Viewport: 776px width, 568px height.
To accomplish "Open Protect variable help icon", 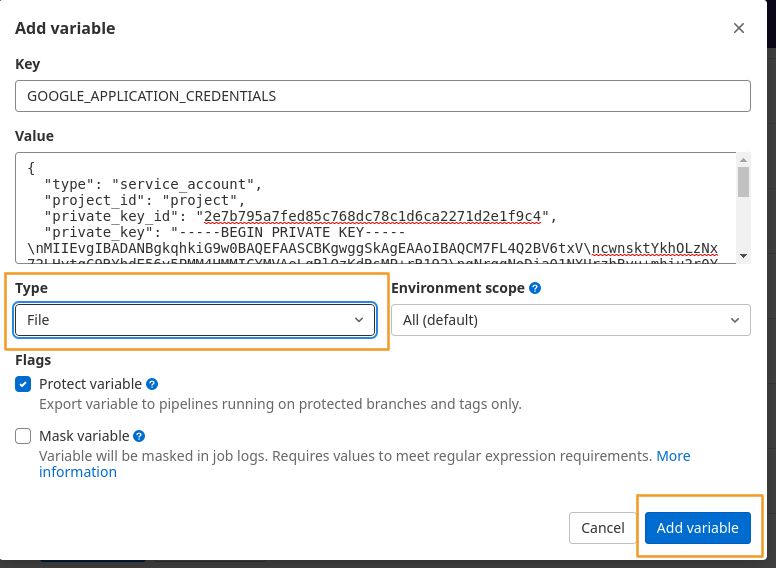I will (152, 384).
